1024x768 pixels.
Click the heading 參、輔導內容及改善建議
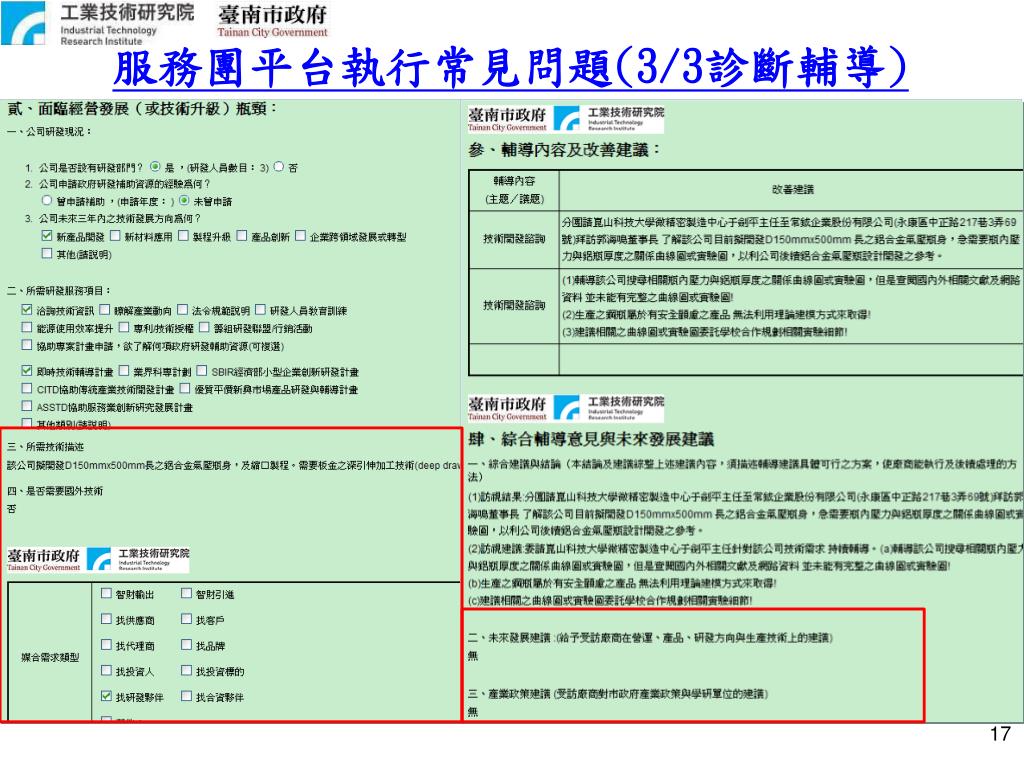[x=564, y=150]
